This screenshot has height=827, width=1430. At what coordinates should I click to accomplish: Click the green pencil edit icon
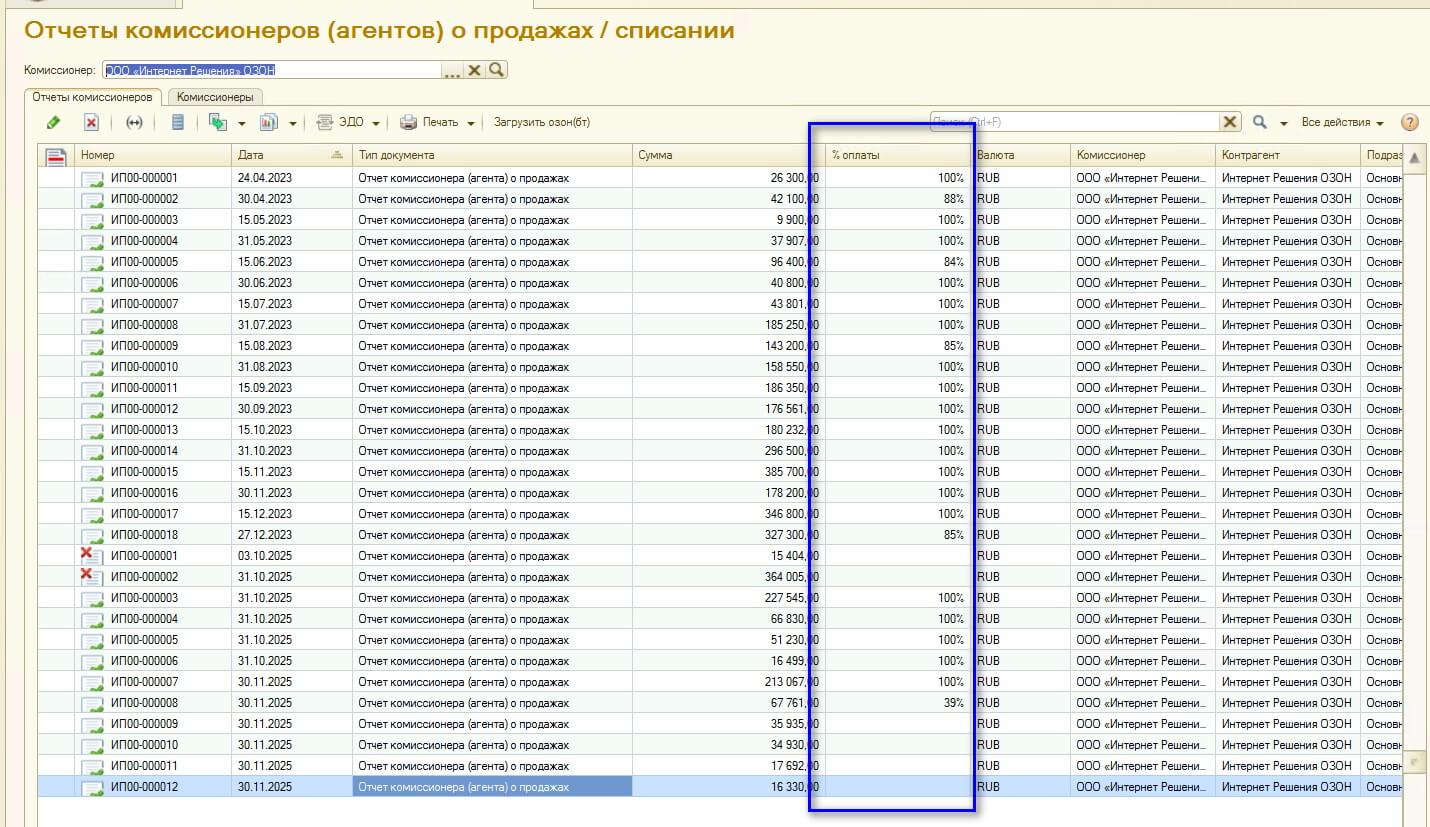pyautogui.click(x=54, y=122)
